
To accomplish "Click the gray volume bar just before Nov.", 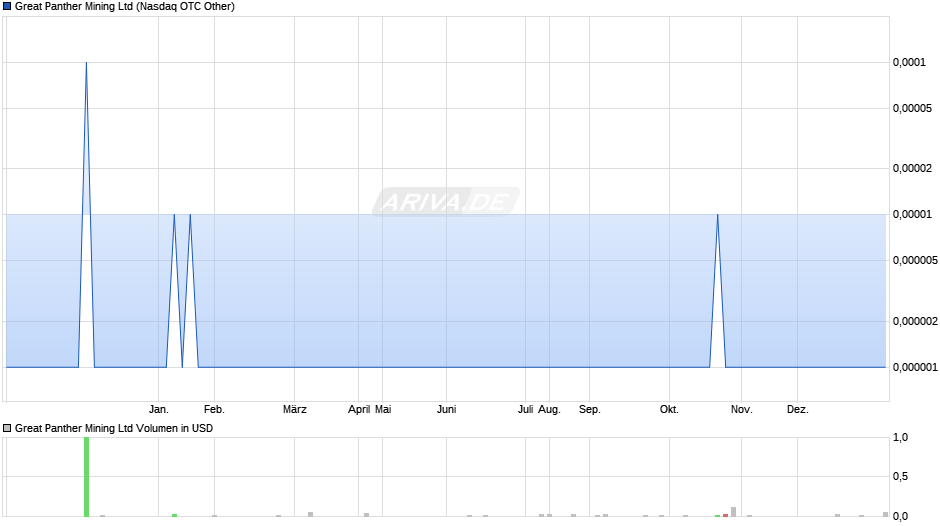I will pyautogui.click(x=733, y=512).
